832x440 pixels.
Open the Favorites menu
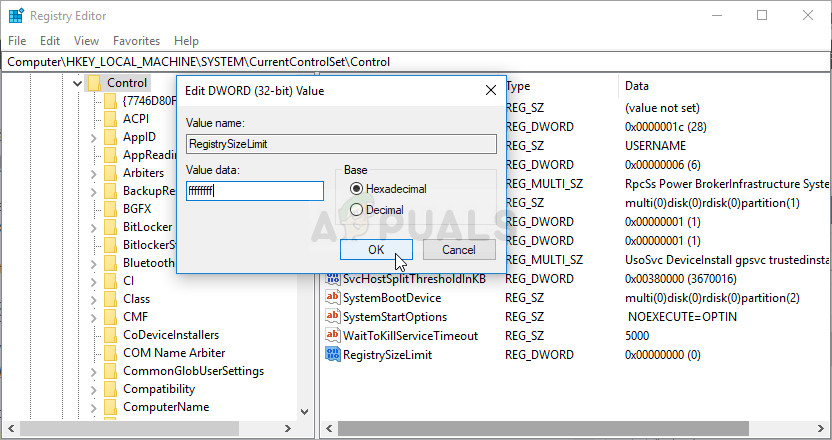136,41
